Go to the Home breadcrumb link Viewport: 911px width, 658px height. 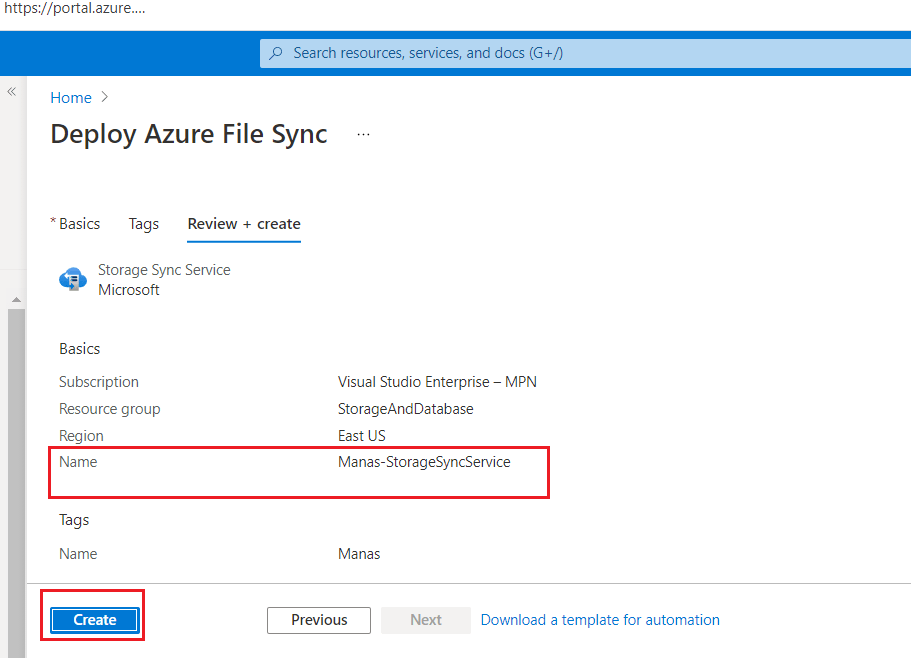coord(71,98)
